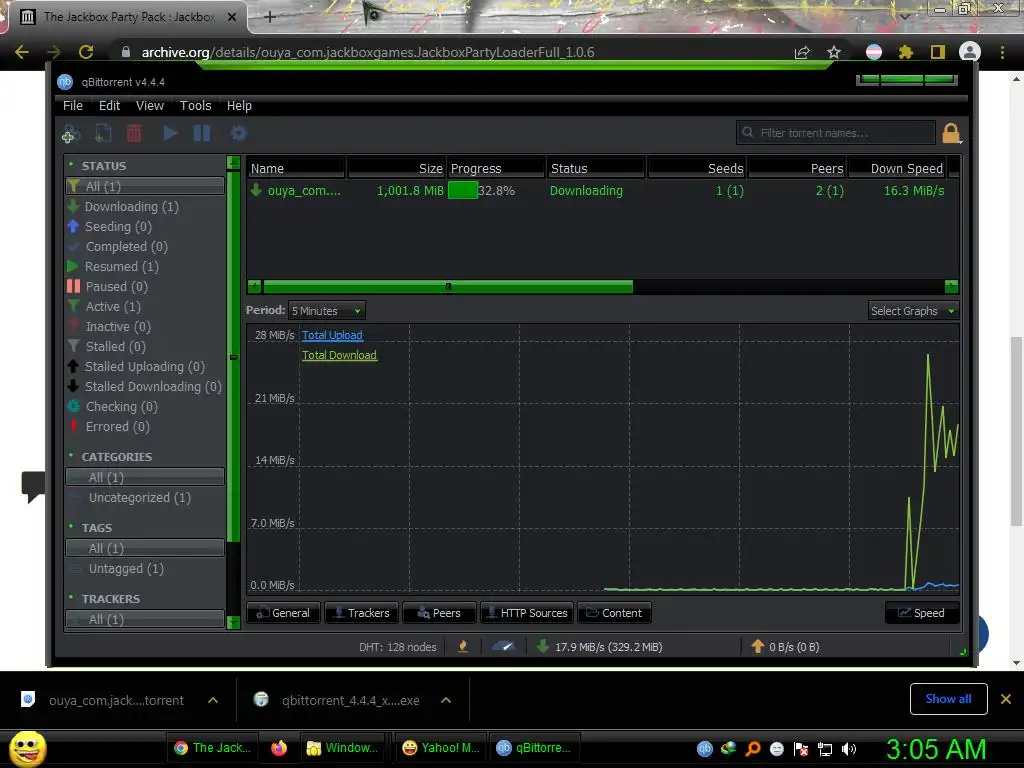Select the Stalled Uploading (0) filter

[144, 367]
